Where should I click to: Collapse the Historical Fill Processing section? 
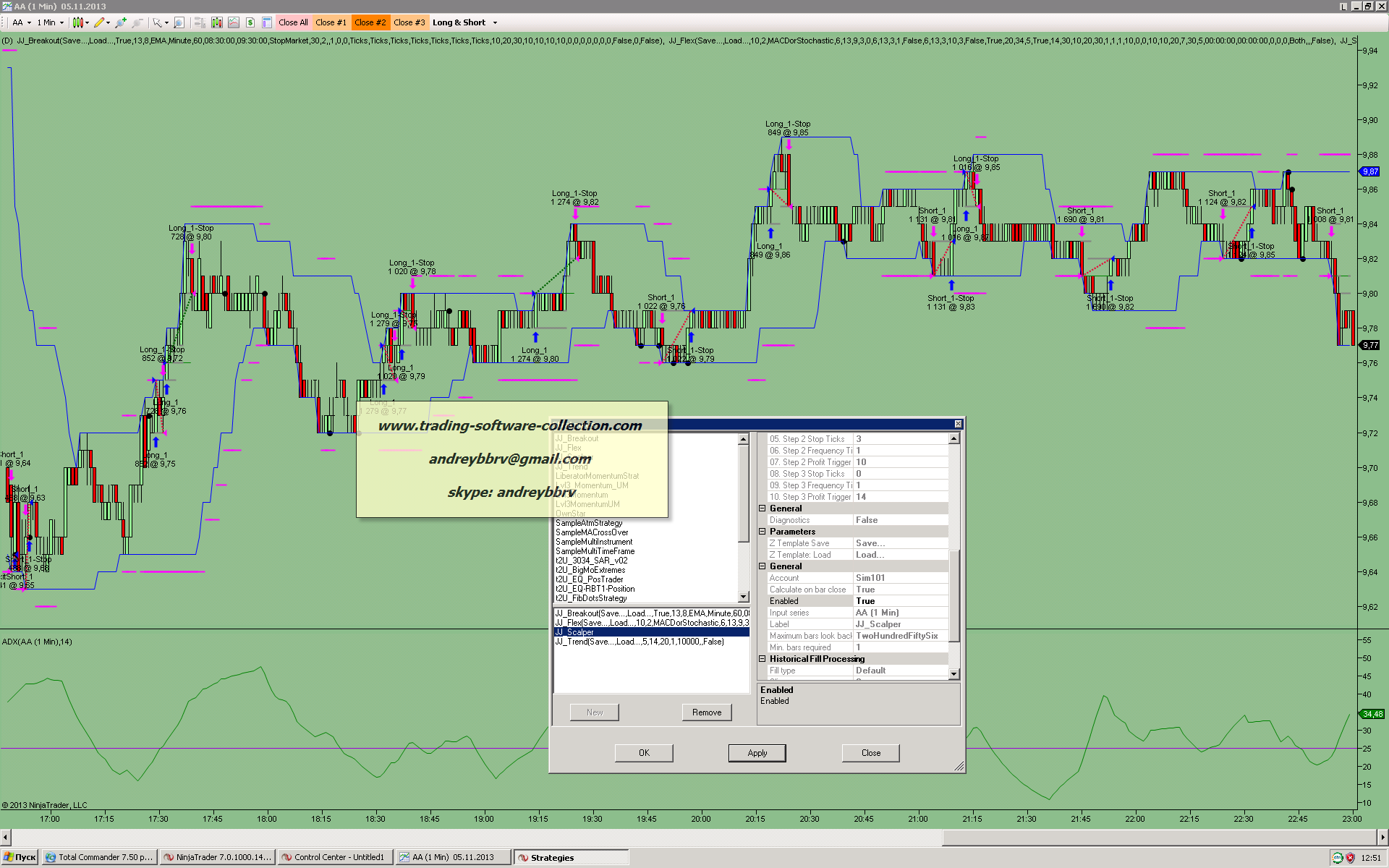(x=762, y=659)
